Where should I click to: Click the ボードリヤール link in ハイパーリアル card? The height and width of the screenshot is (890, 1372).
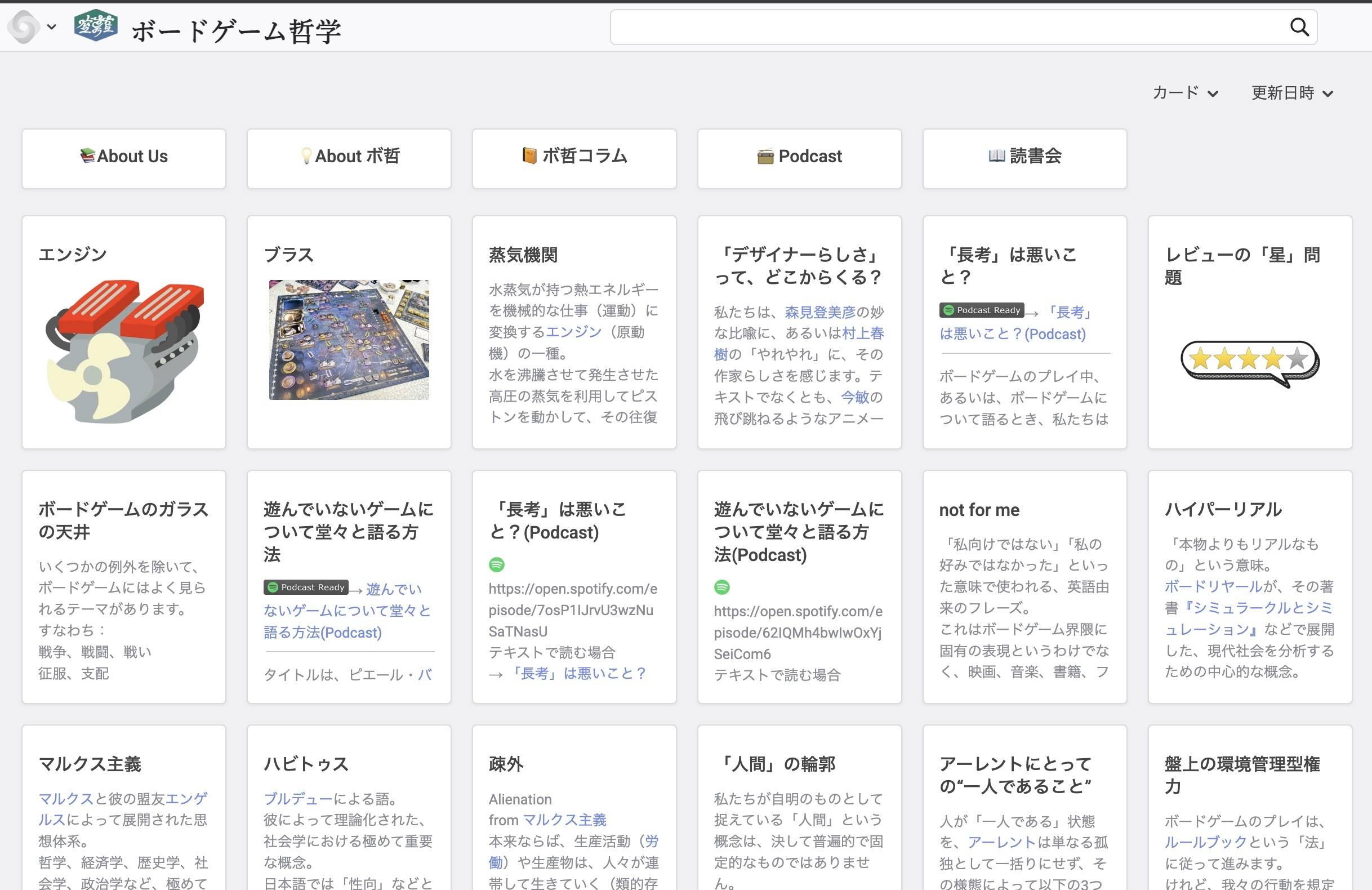[x=1213, y=586]
